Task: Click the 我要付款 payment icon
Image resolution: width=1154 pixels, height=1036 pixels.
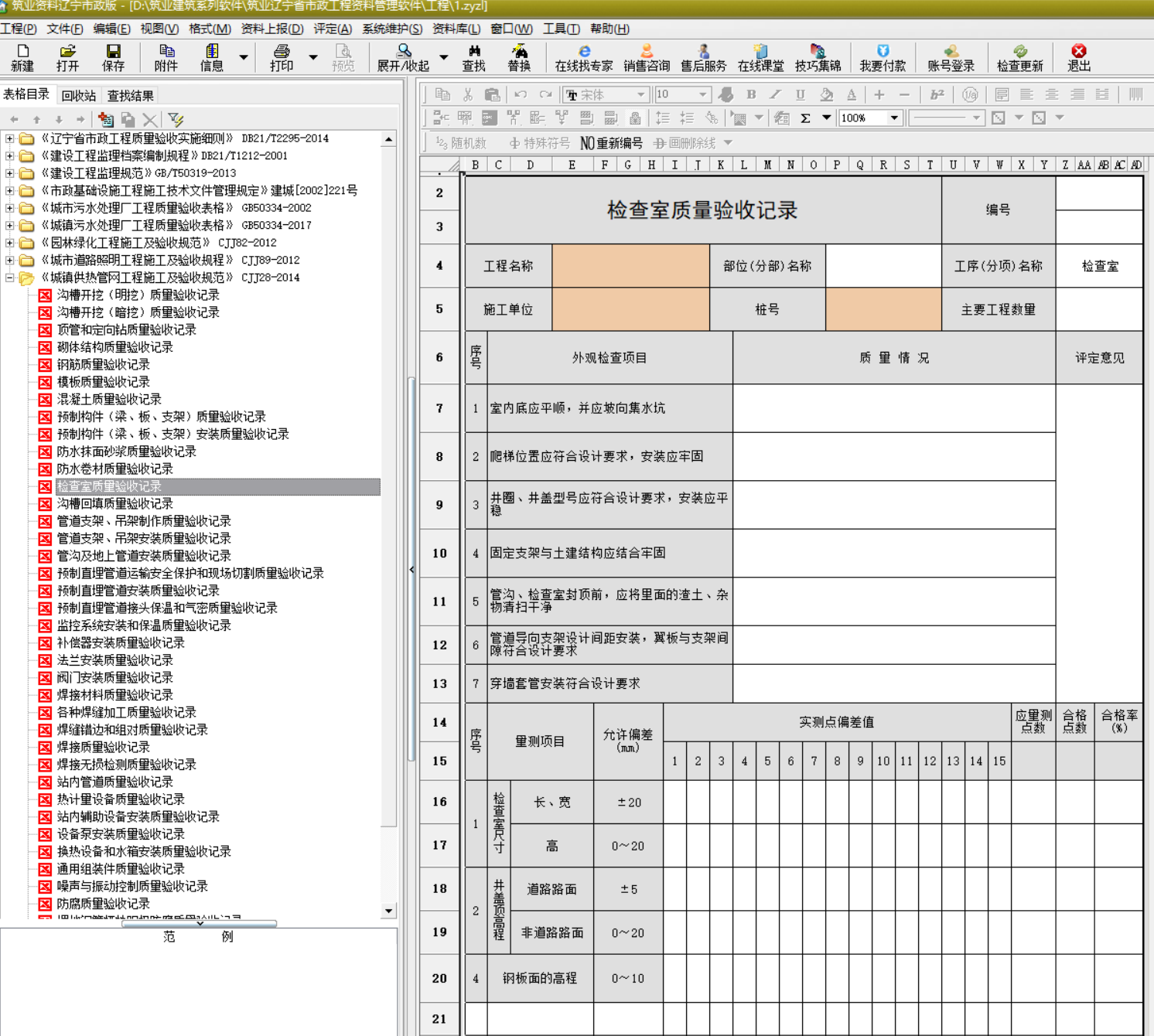Action: (x=883, y=58)
